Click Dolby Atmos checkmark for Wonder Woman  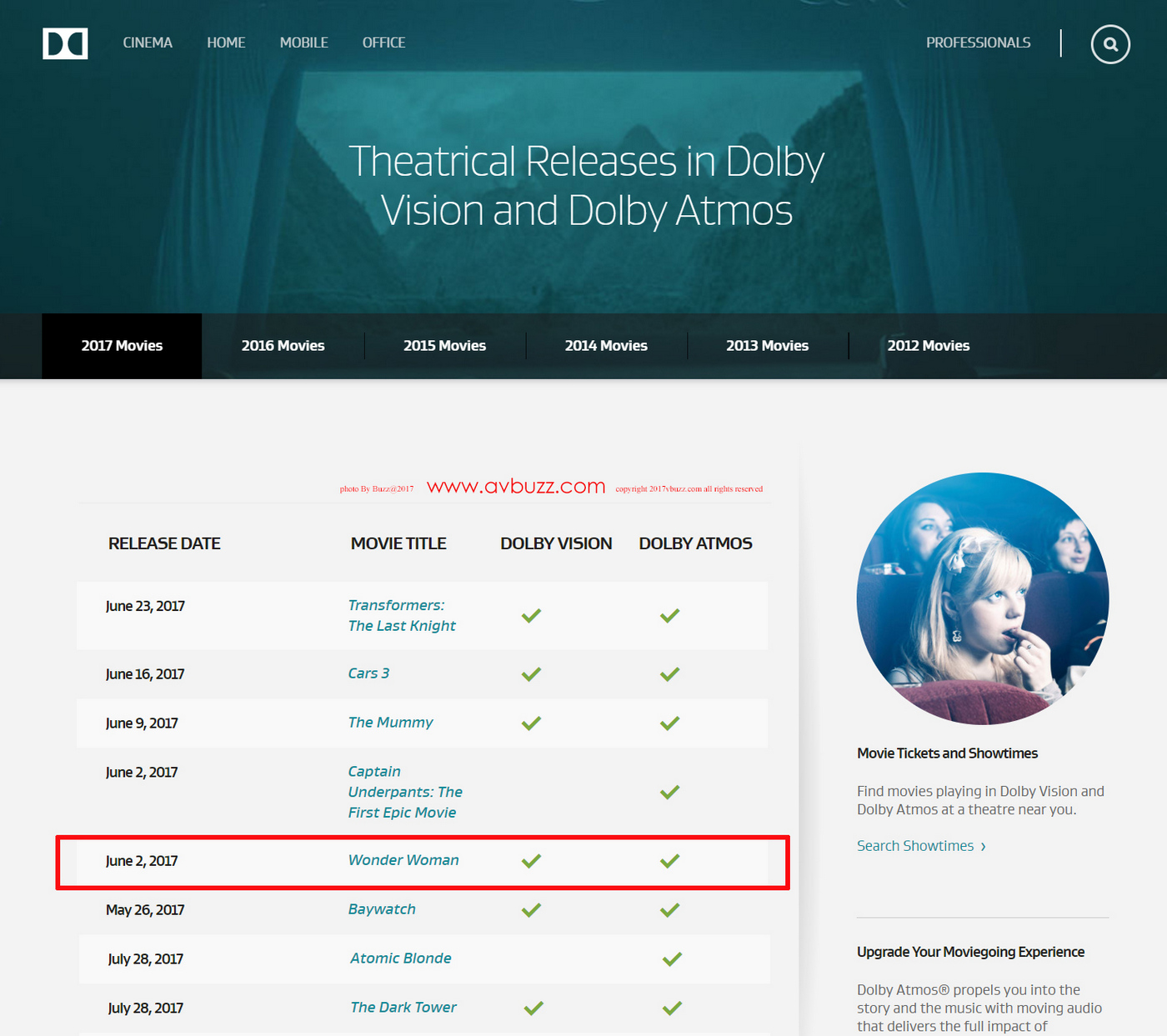(669, 860)
